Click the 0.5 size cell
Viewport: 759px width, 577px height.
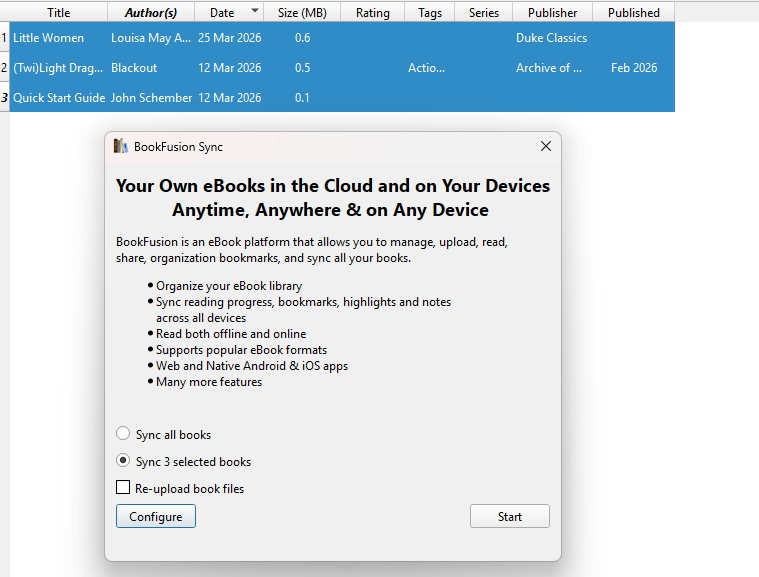302,68
